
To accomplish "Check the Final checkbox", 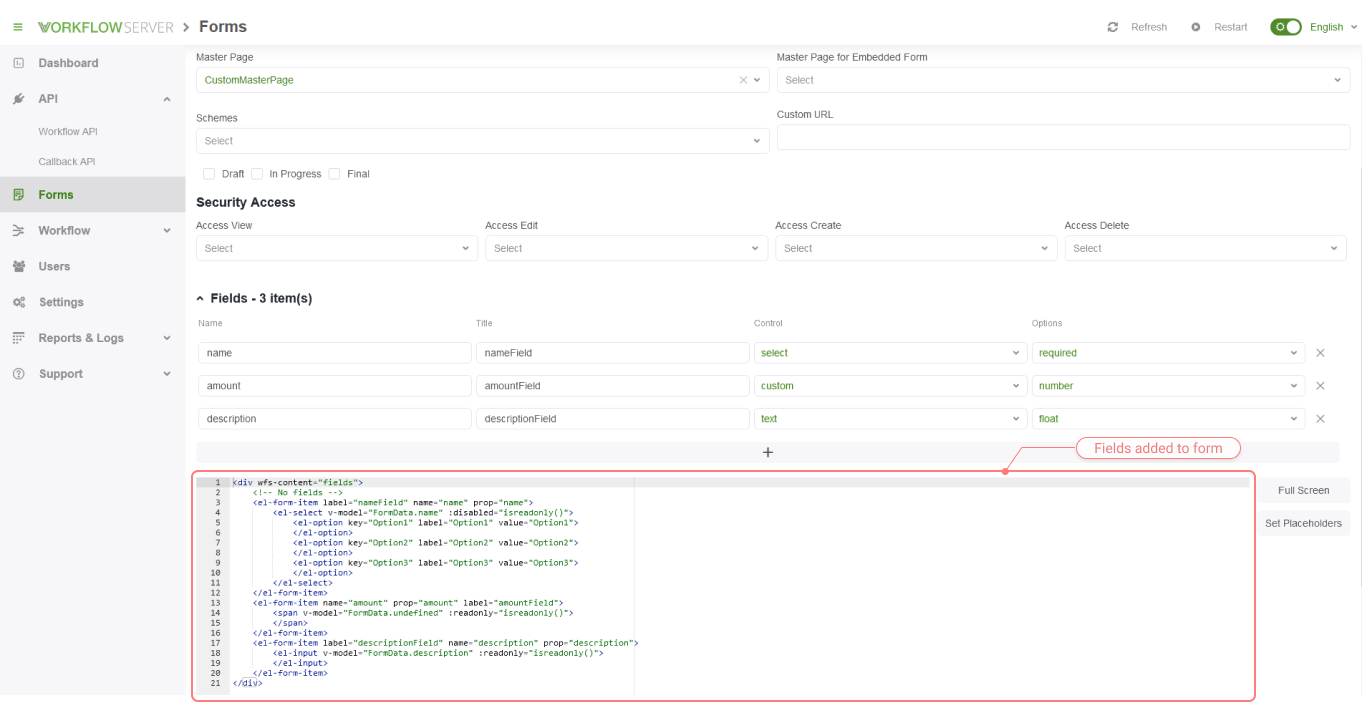I will [334, 174].
